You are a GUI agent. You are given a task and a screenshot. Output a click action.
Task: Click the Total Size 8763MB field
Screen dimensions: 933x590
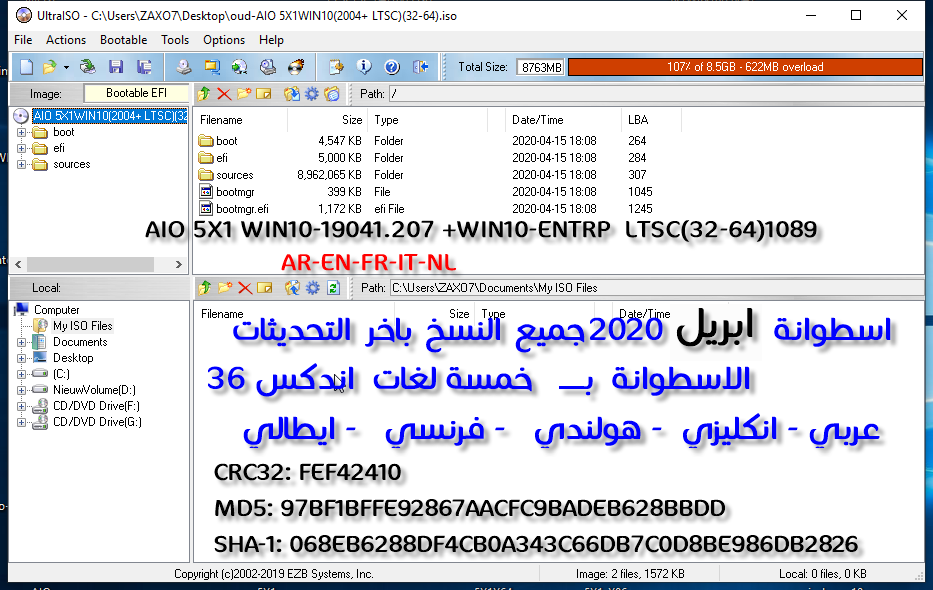click(540, 67)
